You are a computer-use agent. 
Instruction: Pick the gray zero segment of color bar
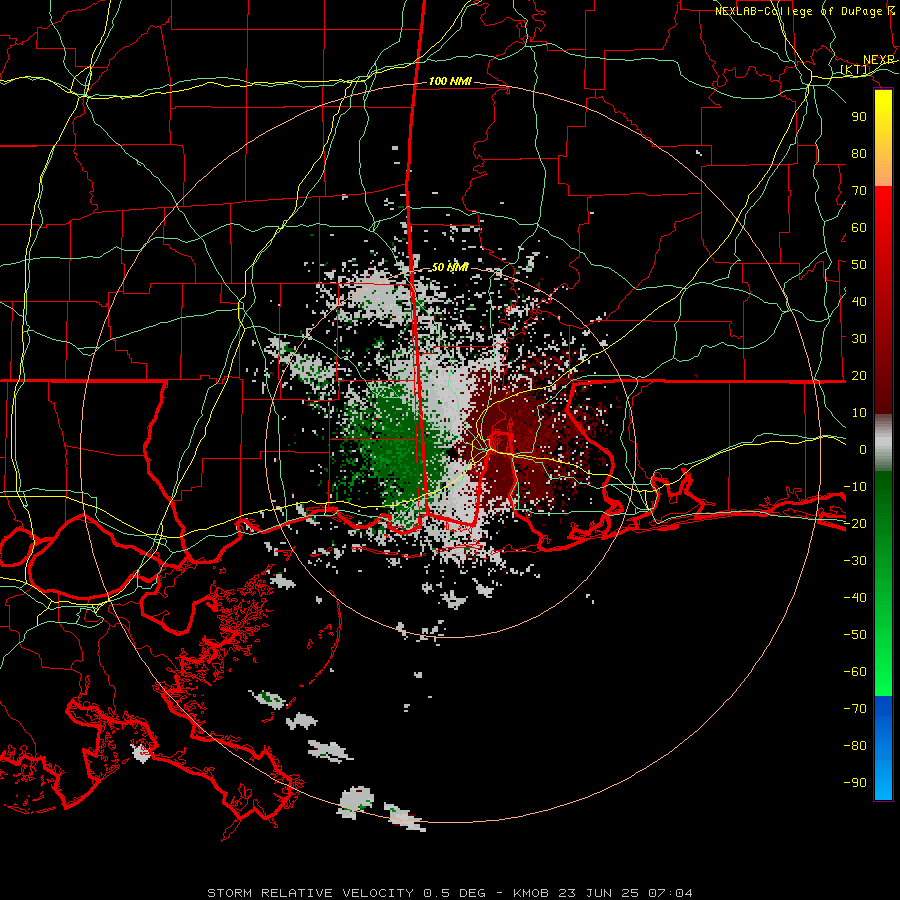click(x=883, y=443)
